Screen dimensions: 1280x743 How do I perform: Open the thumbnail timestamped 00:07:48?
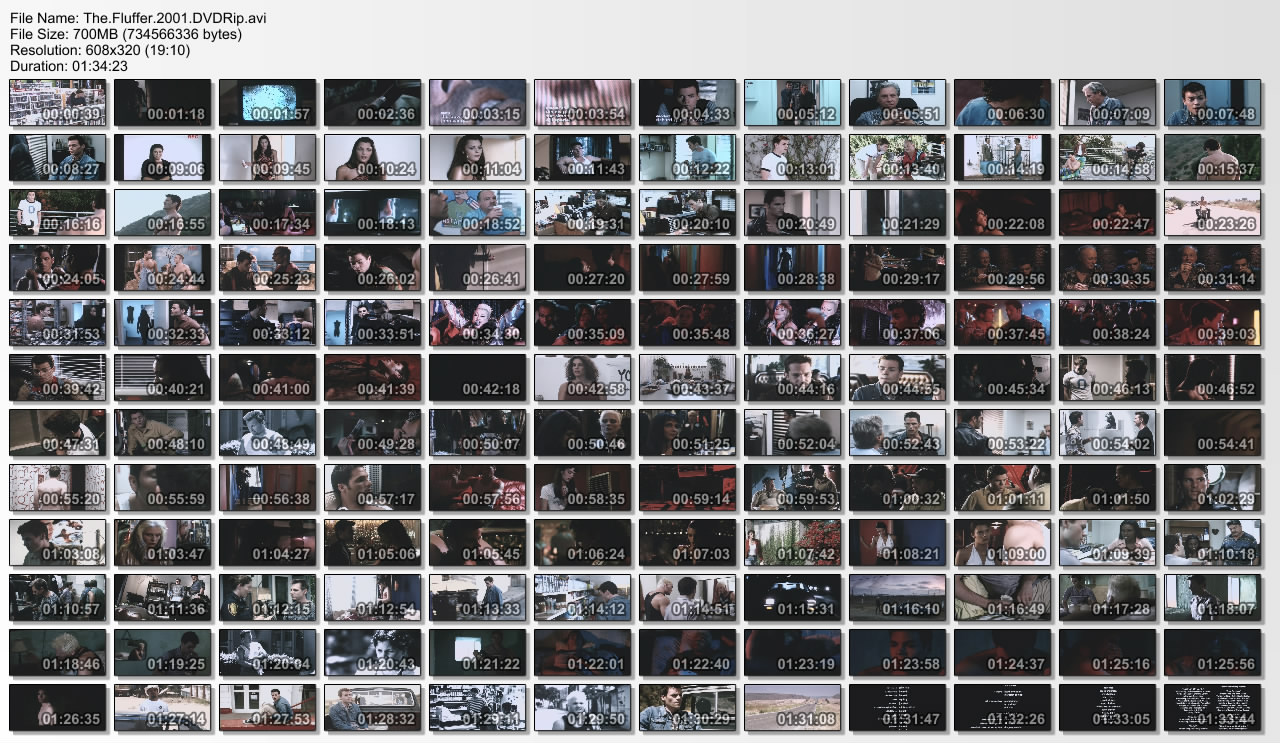pos(1212,103)
